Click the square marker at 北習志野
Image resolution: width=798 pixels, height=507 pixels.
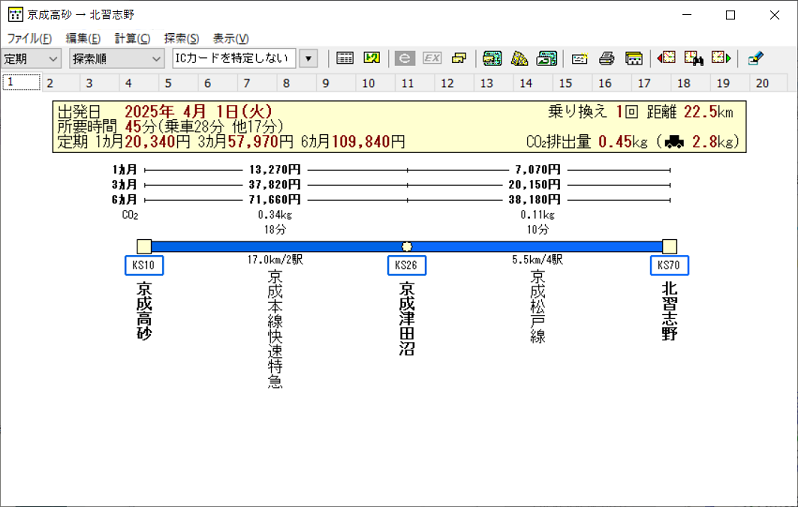tap(669, 246)
